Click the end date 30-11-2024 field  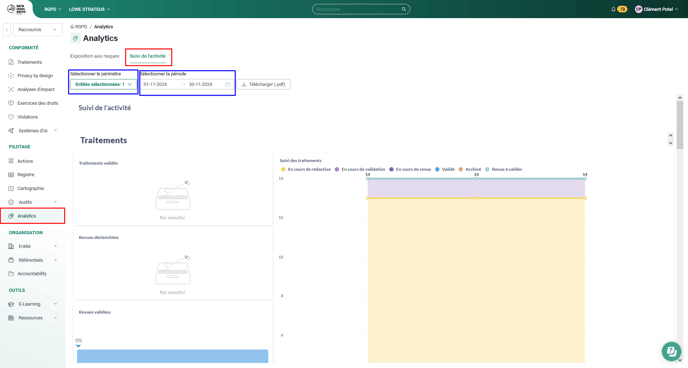pyautogui.click(x=201, y=84)
